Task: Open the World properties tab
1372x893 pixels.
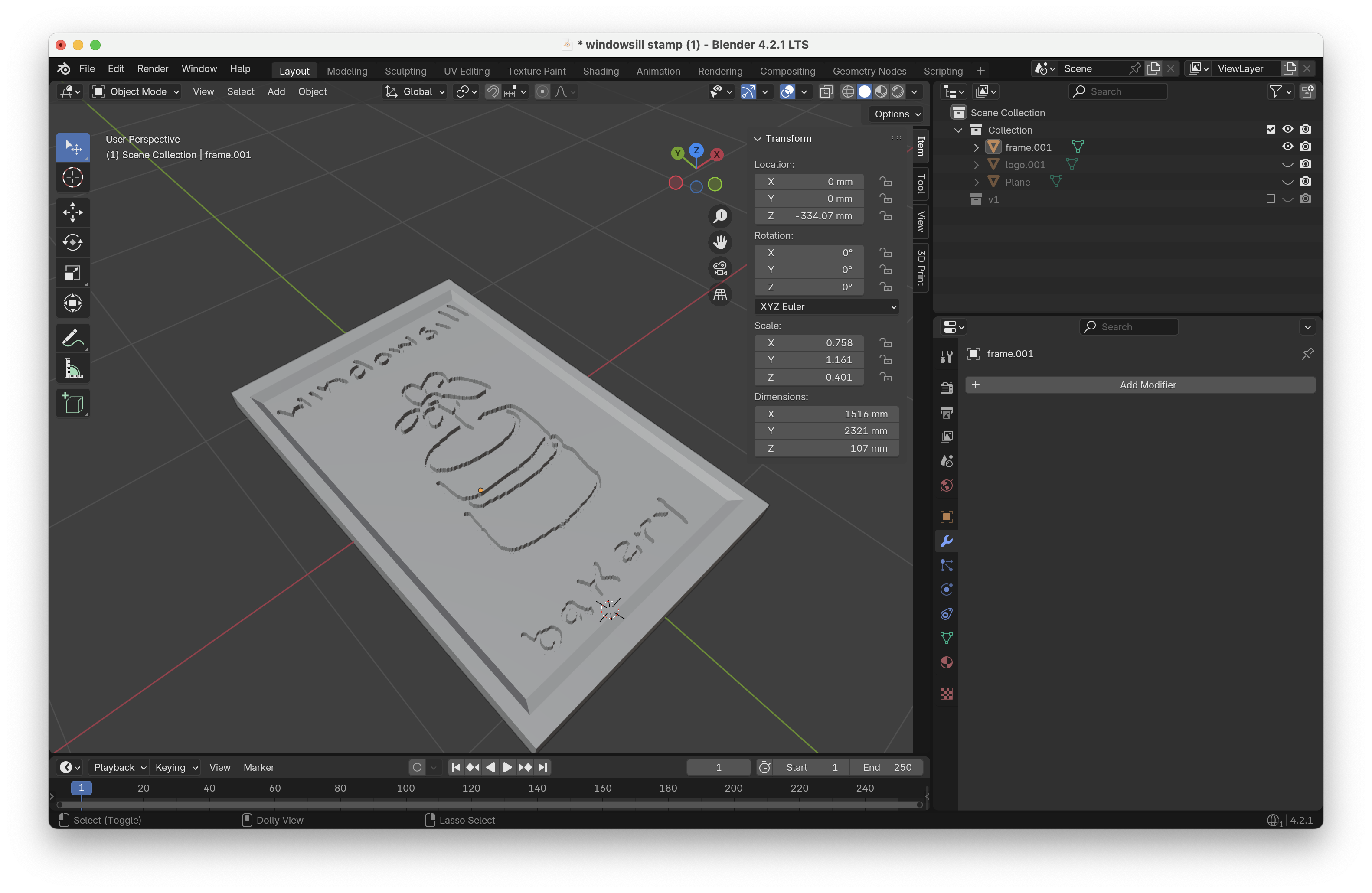Action: click(946, 485)
